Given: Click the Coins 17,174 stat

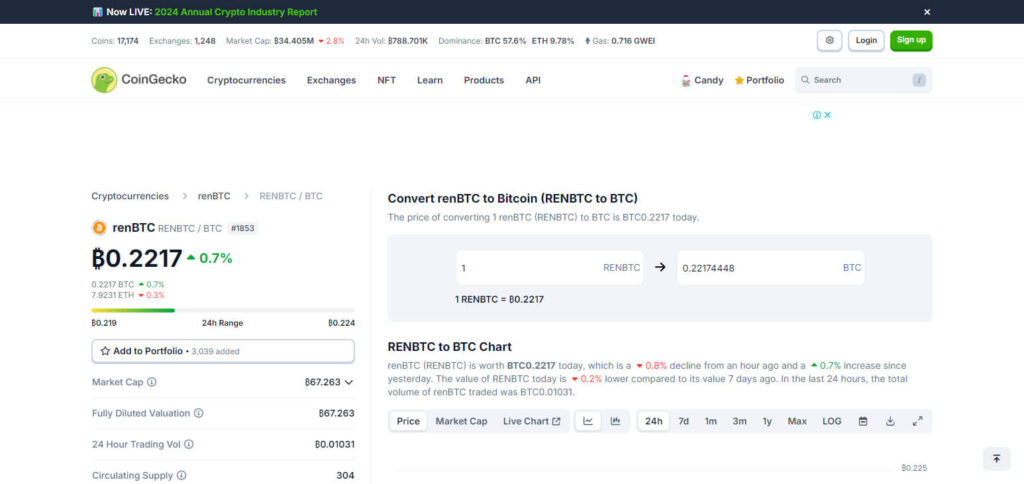Looking at the screenshot, I should point(115,40).
